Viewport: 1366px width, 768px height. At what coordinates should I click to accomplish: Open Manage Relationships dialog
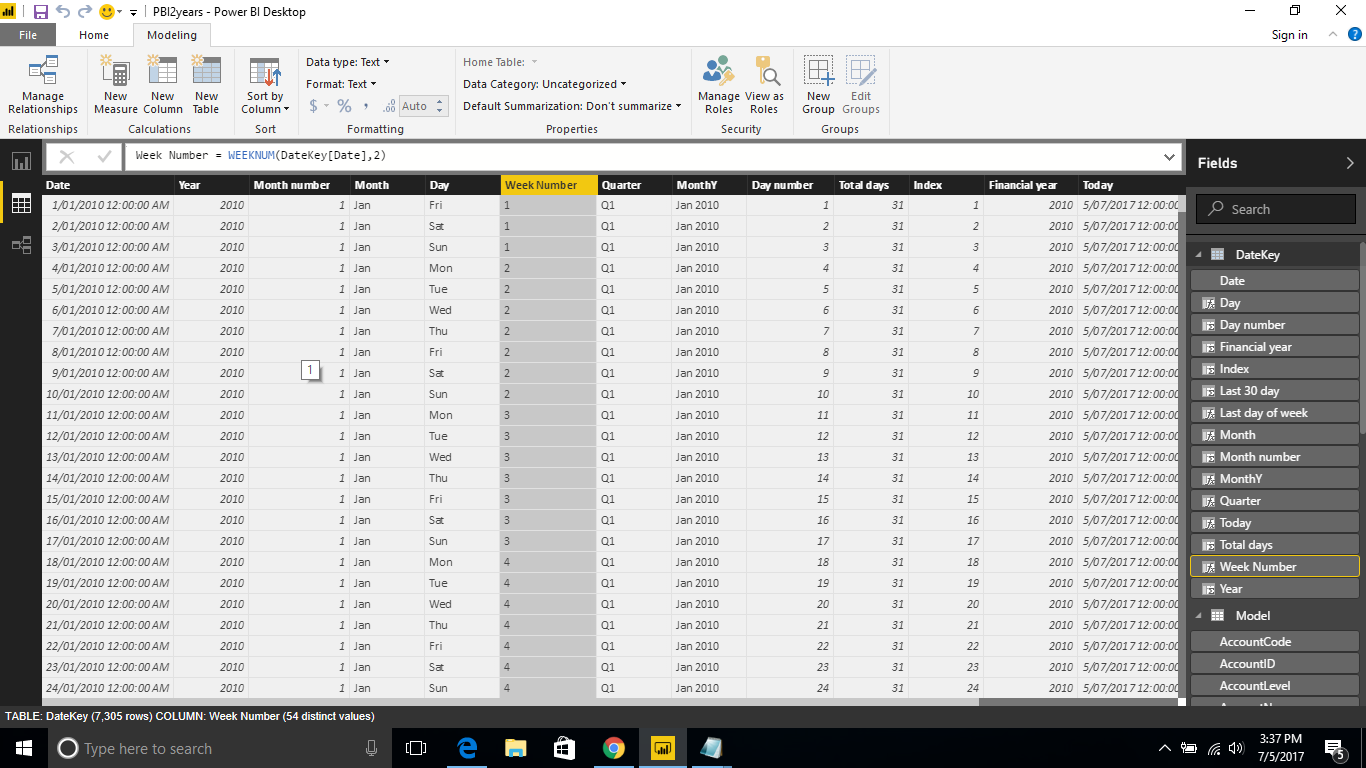pyautogui.click(x=43, y=85)
